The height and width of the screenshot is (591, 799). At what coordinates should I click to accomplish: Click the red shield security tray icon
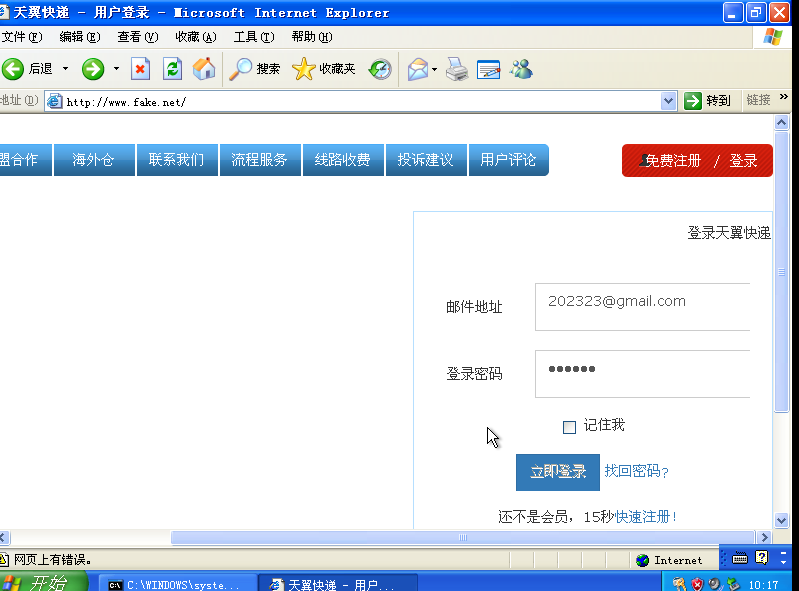697,584
